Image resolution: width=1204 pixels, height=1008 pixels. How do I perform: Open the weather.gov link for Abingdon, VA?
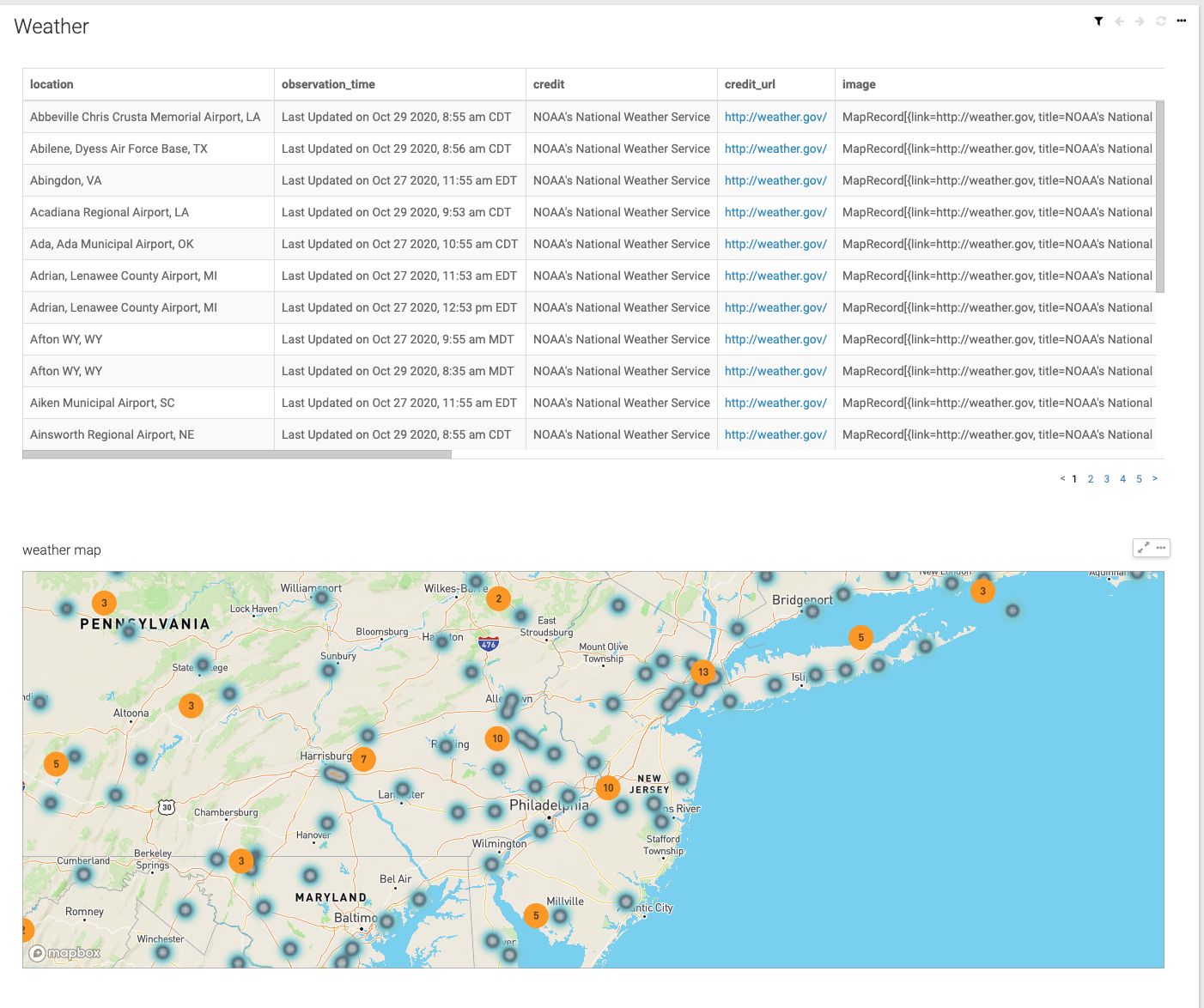pos(775,180)
